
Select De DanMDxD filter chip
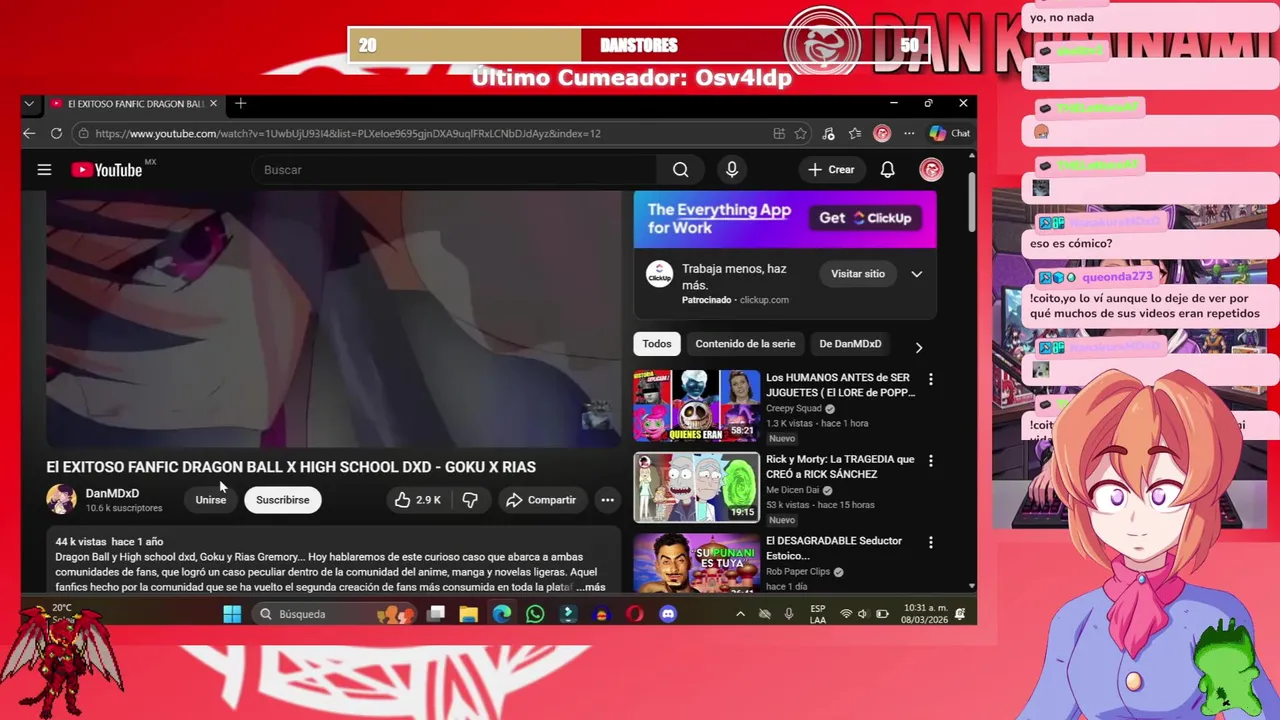pyautogui.click(x=850, y=344)
